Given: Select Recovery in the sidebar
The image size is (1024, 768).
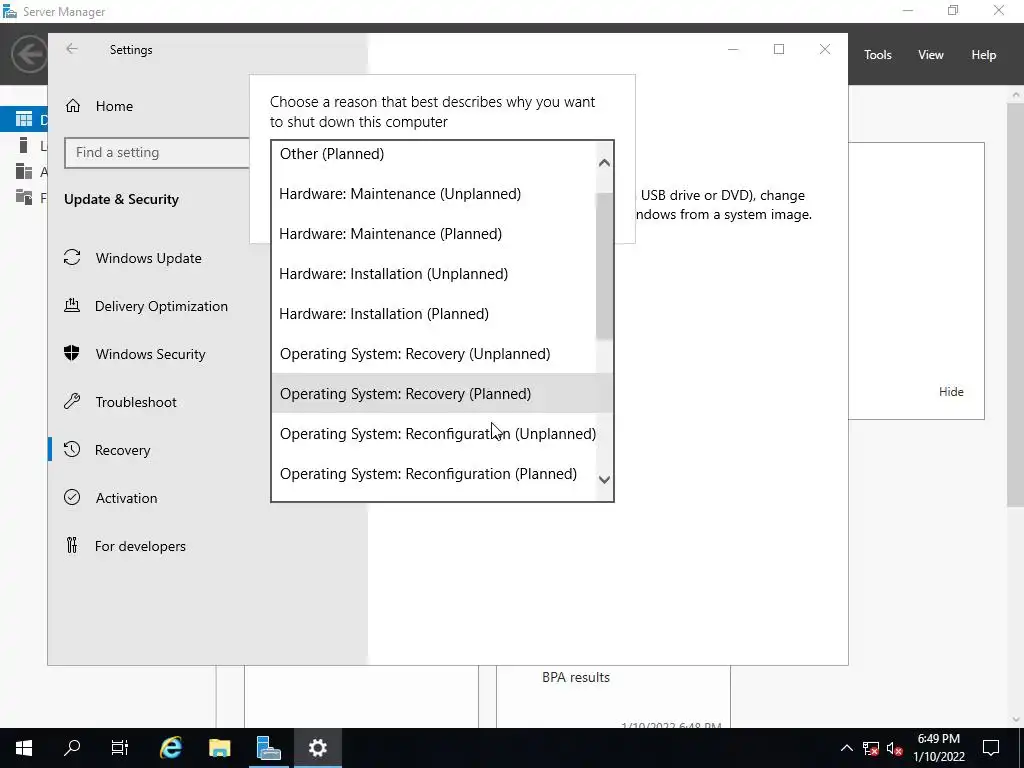Looking at the screenshot, I should [122, 450].
